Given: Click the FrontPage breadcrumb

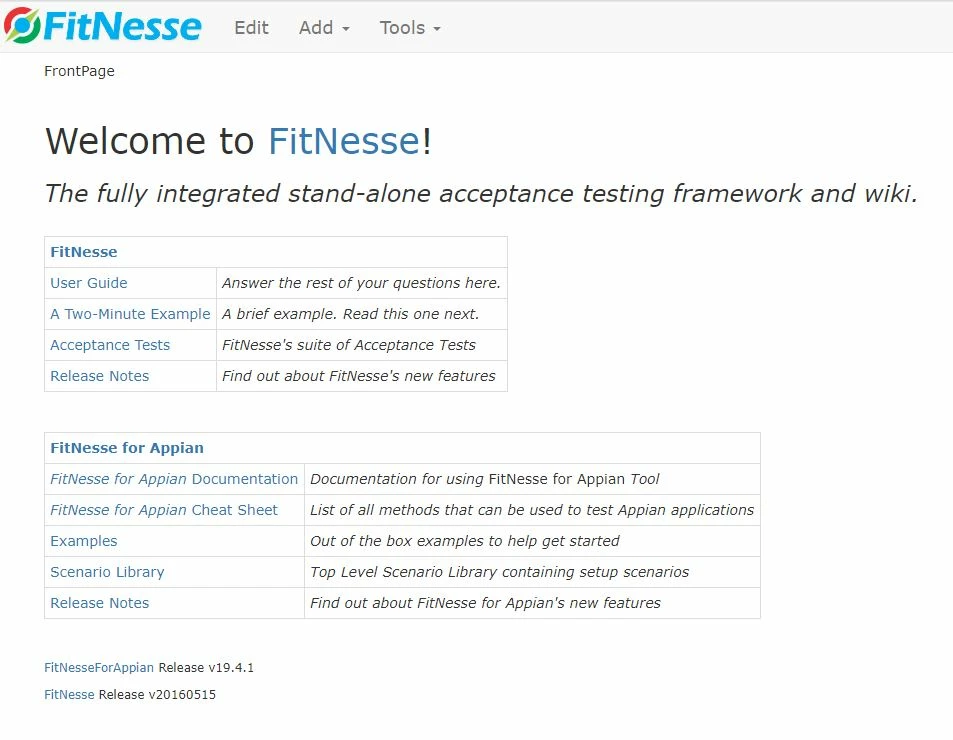Looking at the screenshot, I should click(79, 71).
